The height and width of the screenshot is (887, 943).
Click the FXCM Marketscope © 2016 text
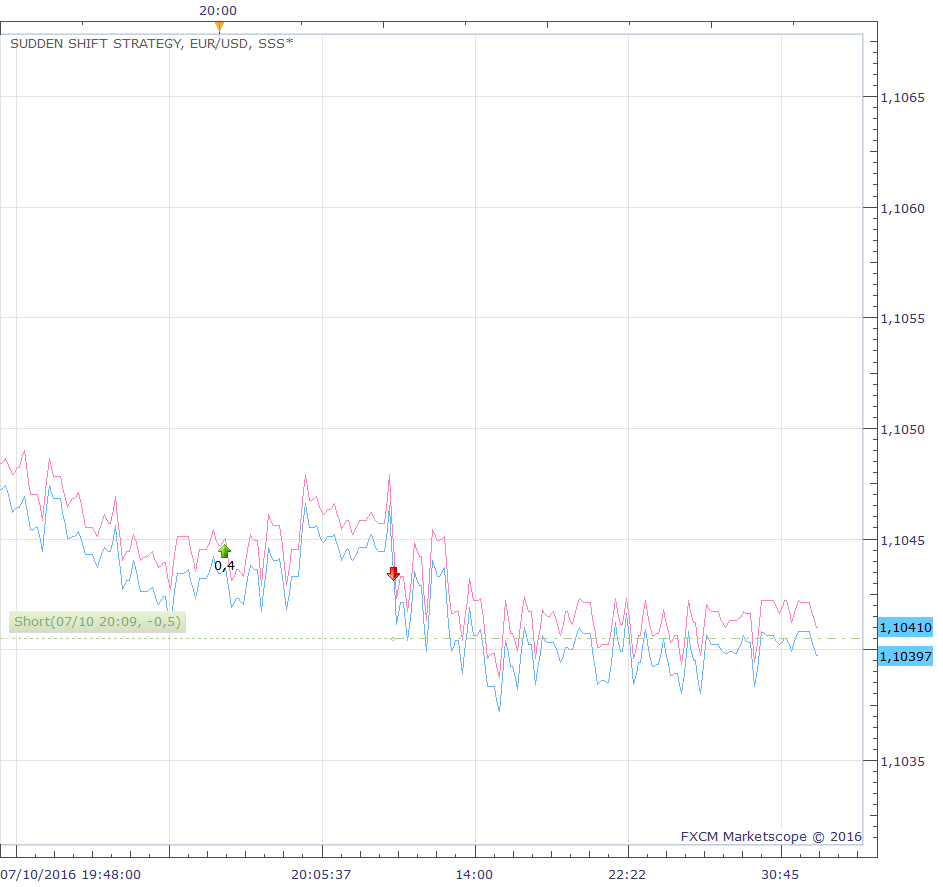771,836
